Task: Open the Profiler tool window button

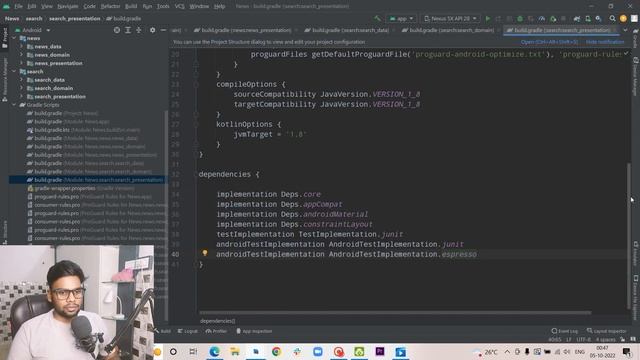Action: 216,331
